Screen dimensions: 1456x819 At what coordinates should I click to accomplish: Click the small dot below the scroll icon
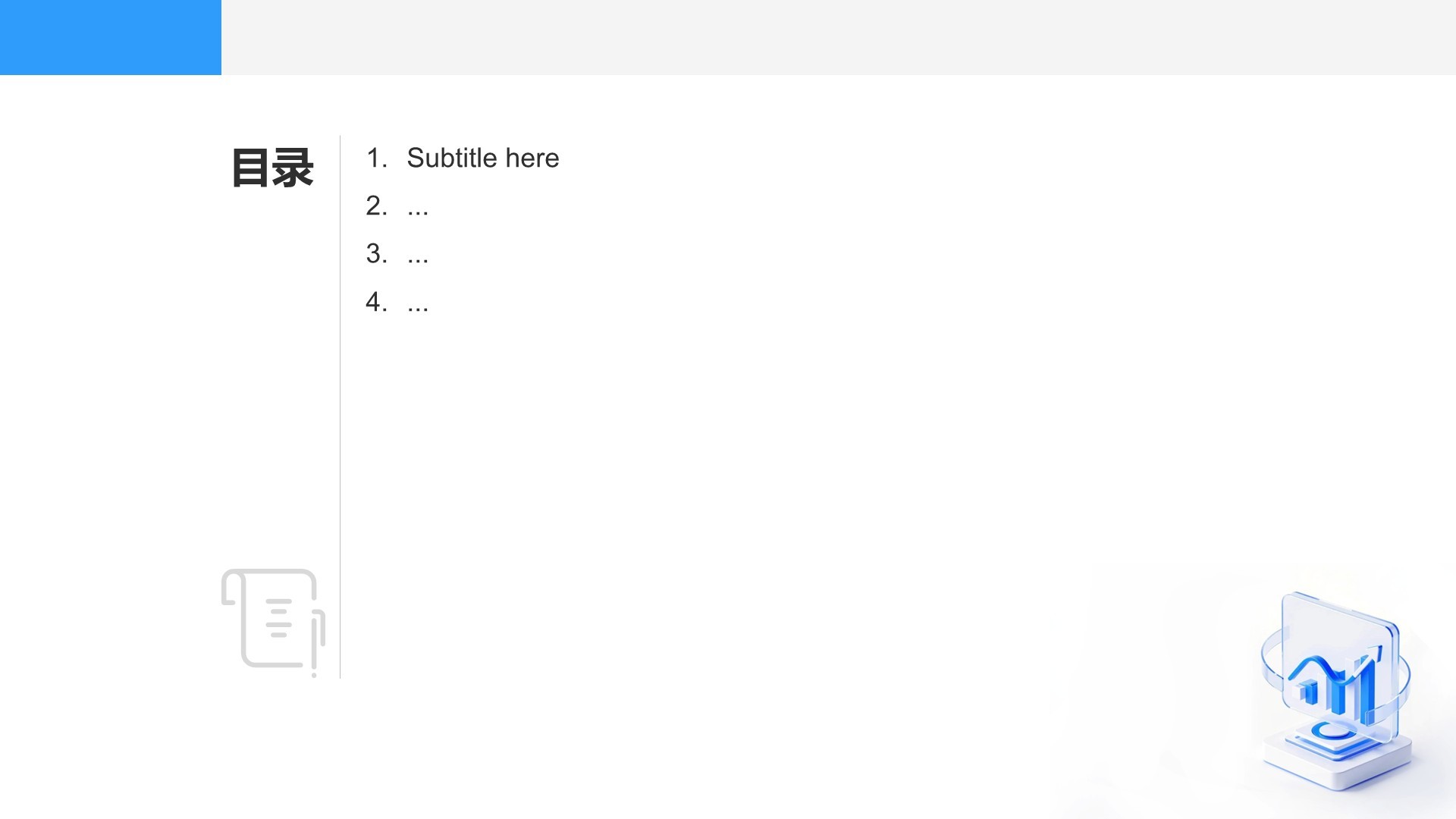click(314, 674)
